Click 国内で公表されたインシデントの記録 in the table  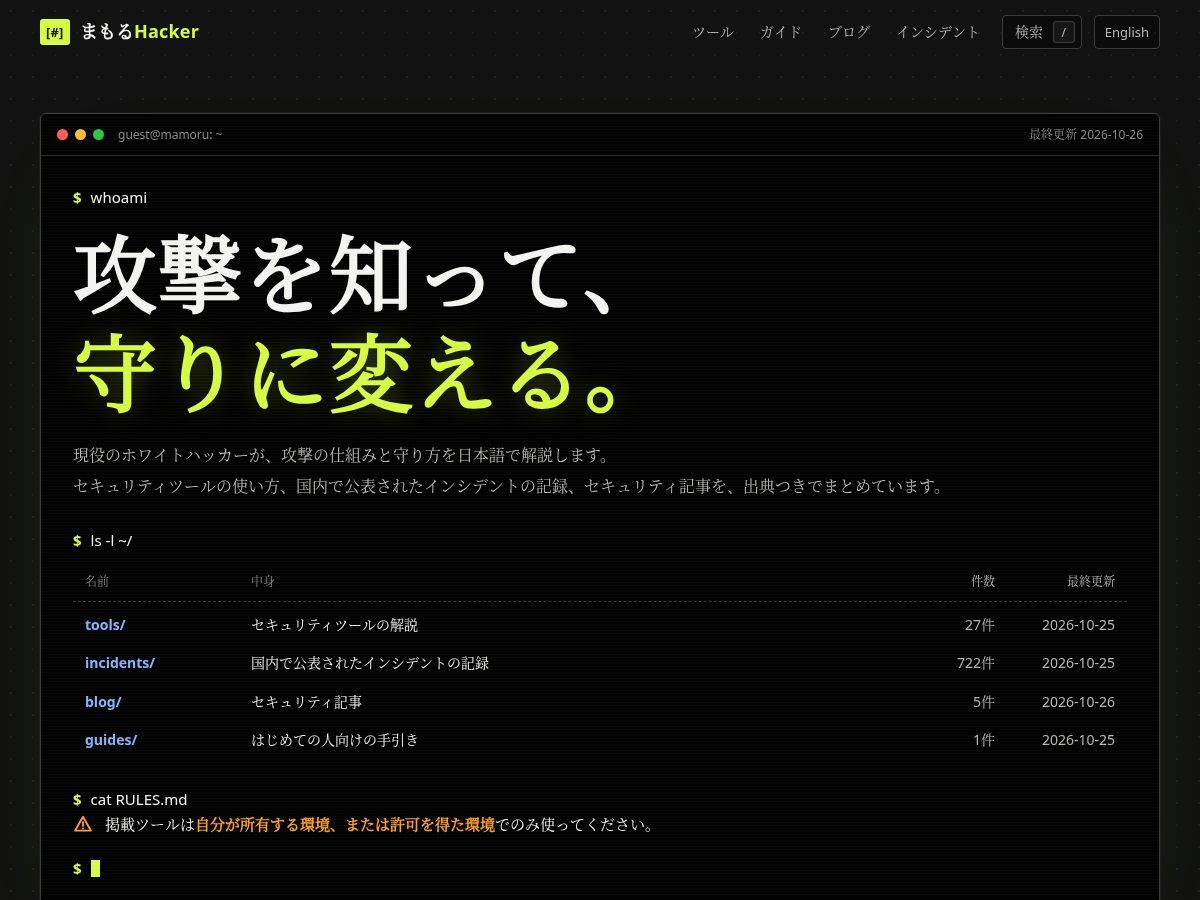point(370,663)
